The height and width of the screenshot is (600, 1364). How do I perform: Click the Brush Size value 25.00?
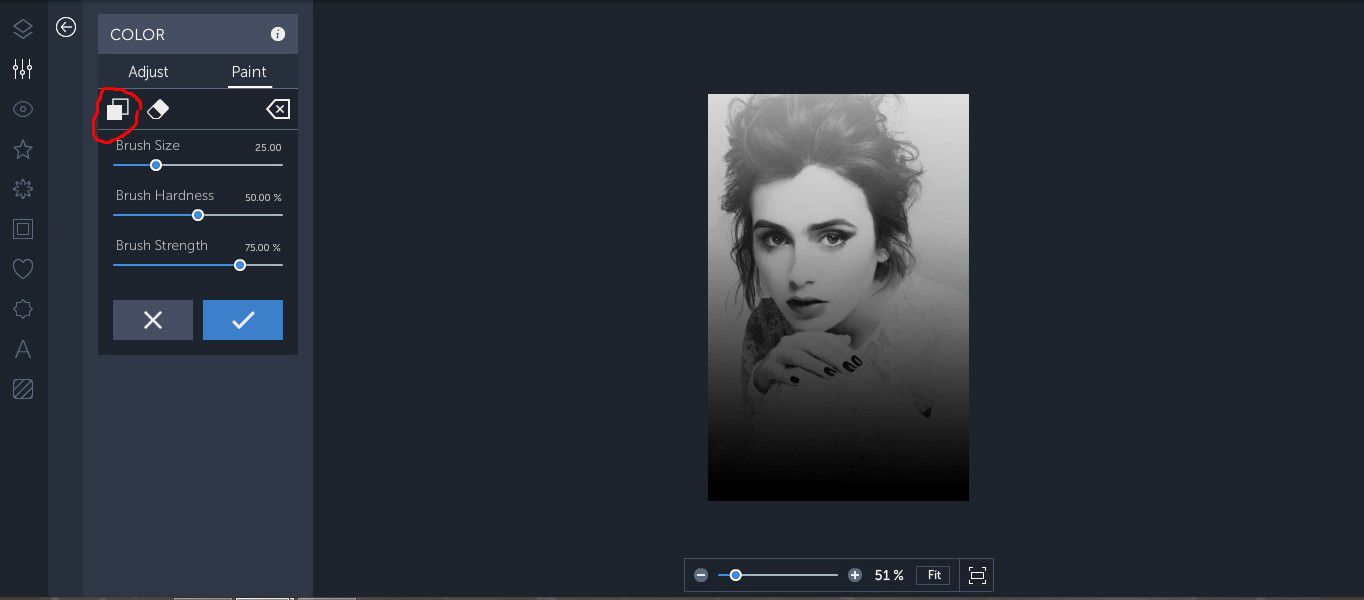(268, 148)
